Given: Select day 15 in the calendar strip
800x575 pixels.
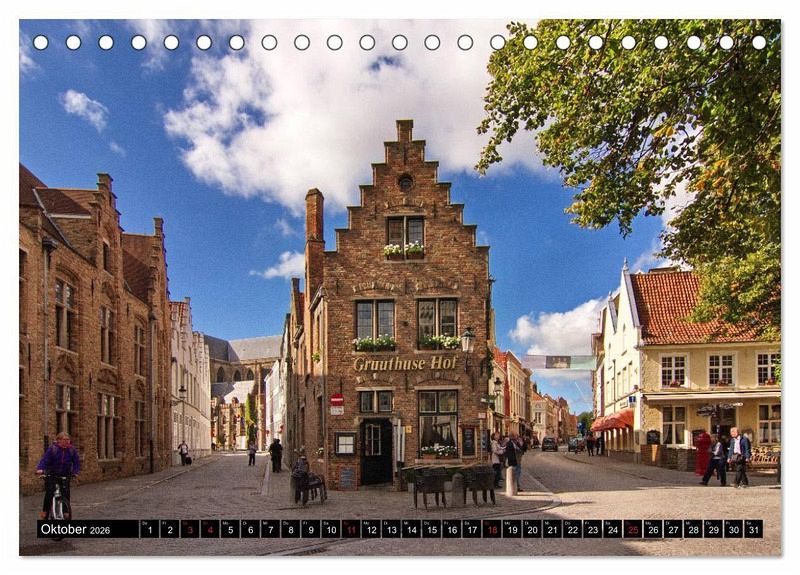Looking at the screenshot, I should (431, 530).
